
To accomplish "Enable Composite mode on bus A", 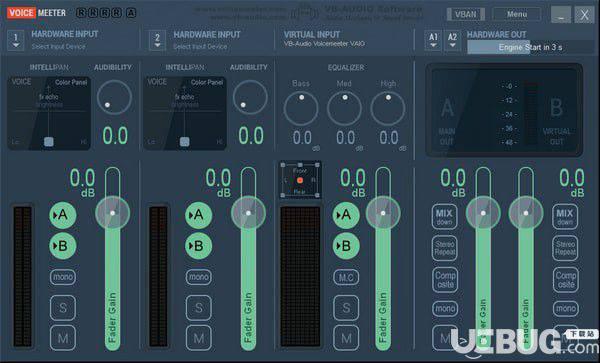I will (445, 280).
